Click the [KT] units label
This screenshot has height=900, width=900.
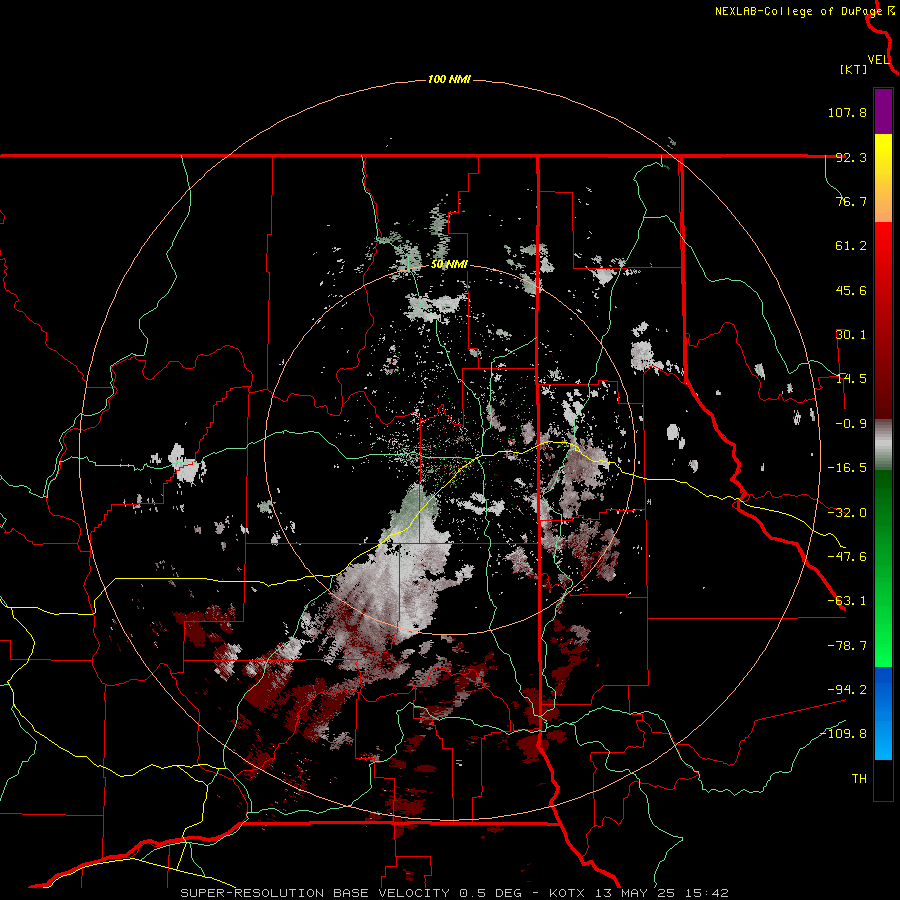[854, 69]
